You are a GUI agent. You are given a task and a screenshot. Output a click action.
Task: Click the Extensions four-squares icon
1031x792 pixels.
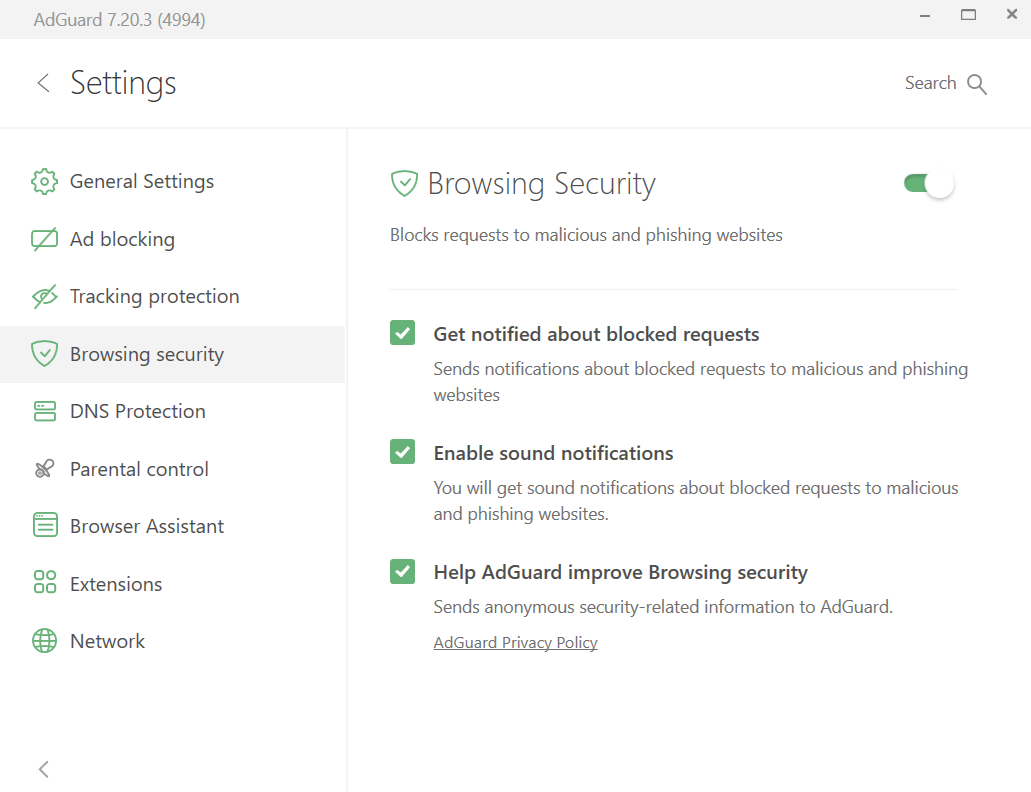click(44, 582)
